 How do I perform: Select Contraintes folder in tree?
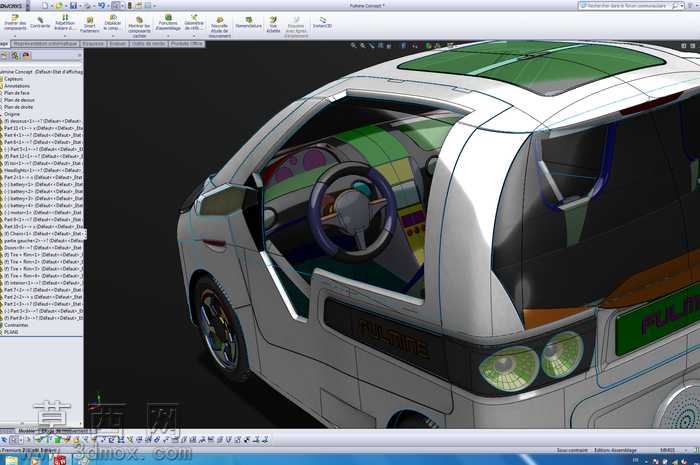[x=16, y=325]
